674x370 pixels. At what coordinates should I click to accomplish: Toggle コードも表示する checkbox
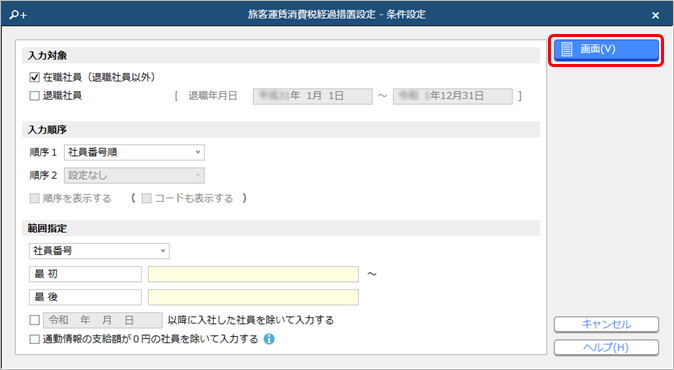147,198
